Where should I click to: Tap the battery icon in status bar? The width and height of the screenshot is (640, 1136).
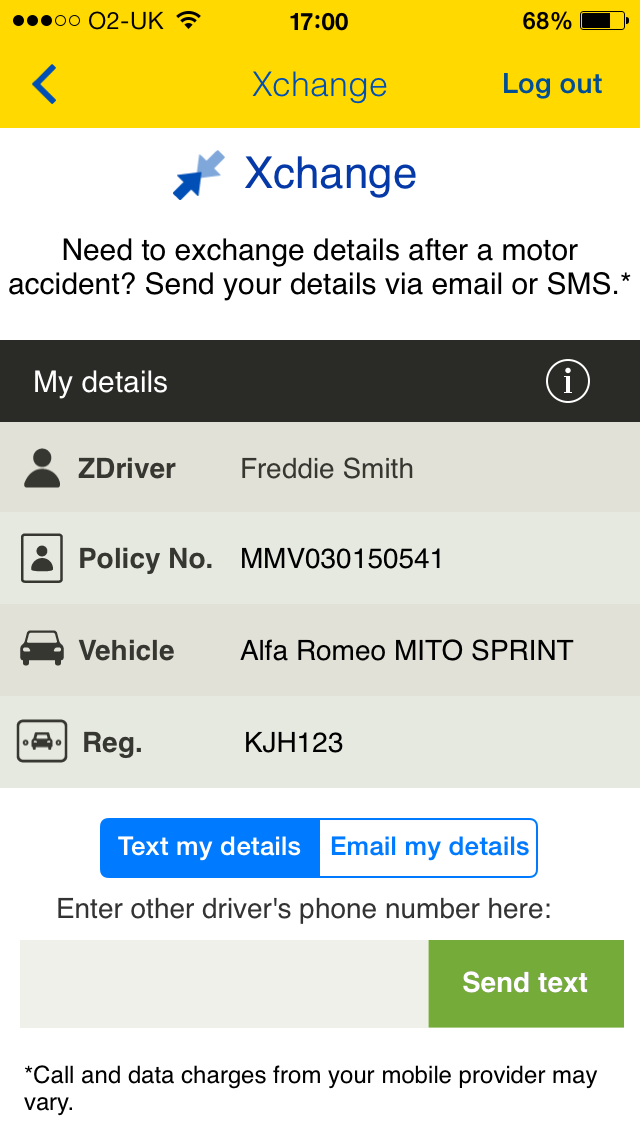(x=602, y=21)
